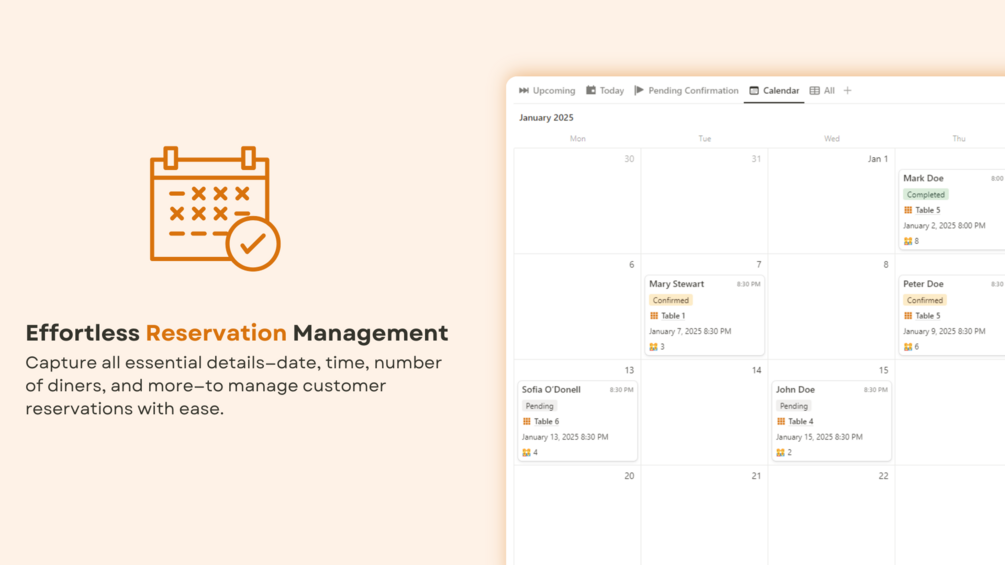The height and width of the screenshot is (565, 1005).
Task: Switch to the All table tab
Action: click(x=822, y=90)
